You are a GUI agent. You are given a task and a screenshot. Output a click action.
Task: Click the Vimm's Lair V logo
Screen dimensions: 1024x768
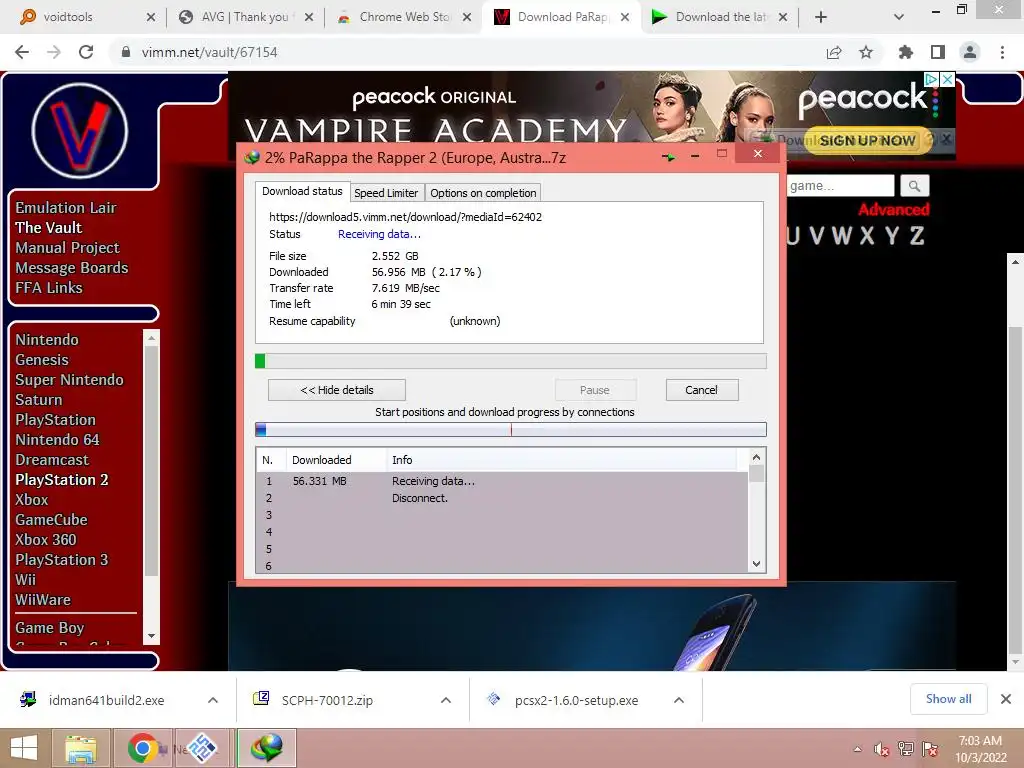(x=80, y=131)
